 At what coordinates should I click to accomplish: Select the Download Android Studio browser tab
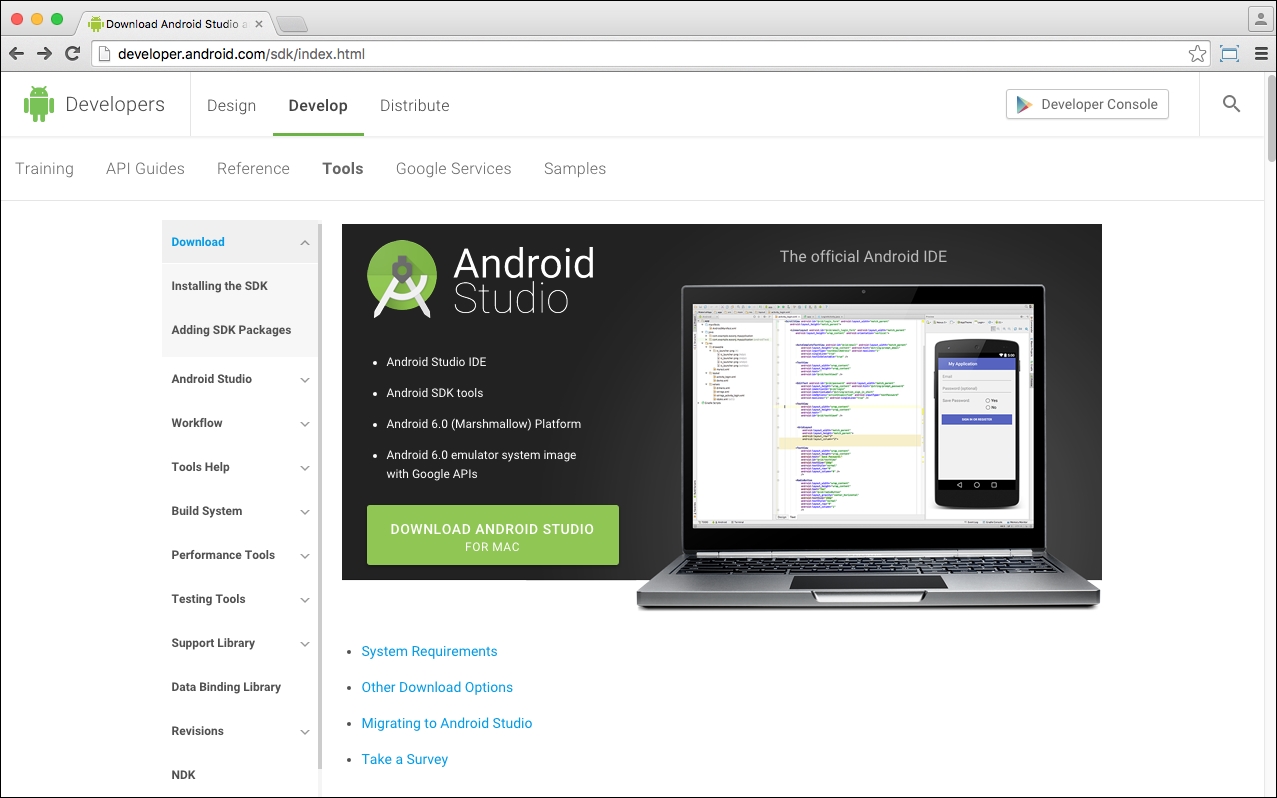(174, 24)
